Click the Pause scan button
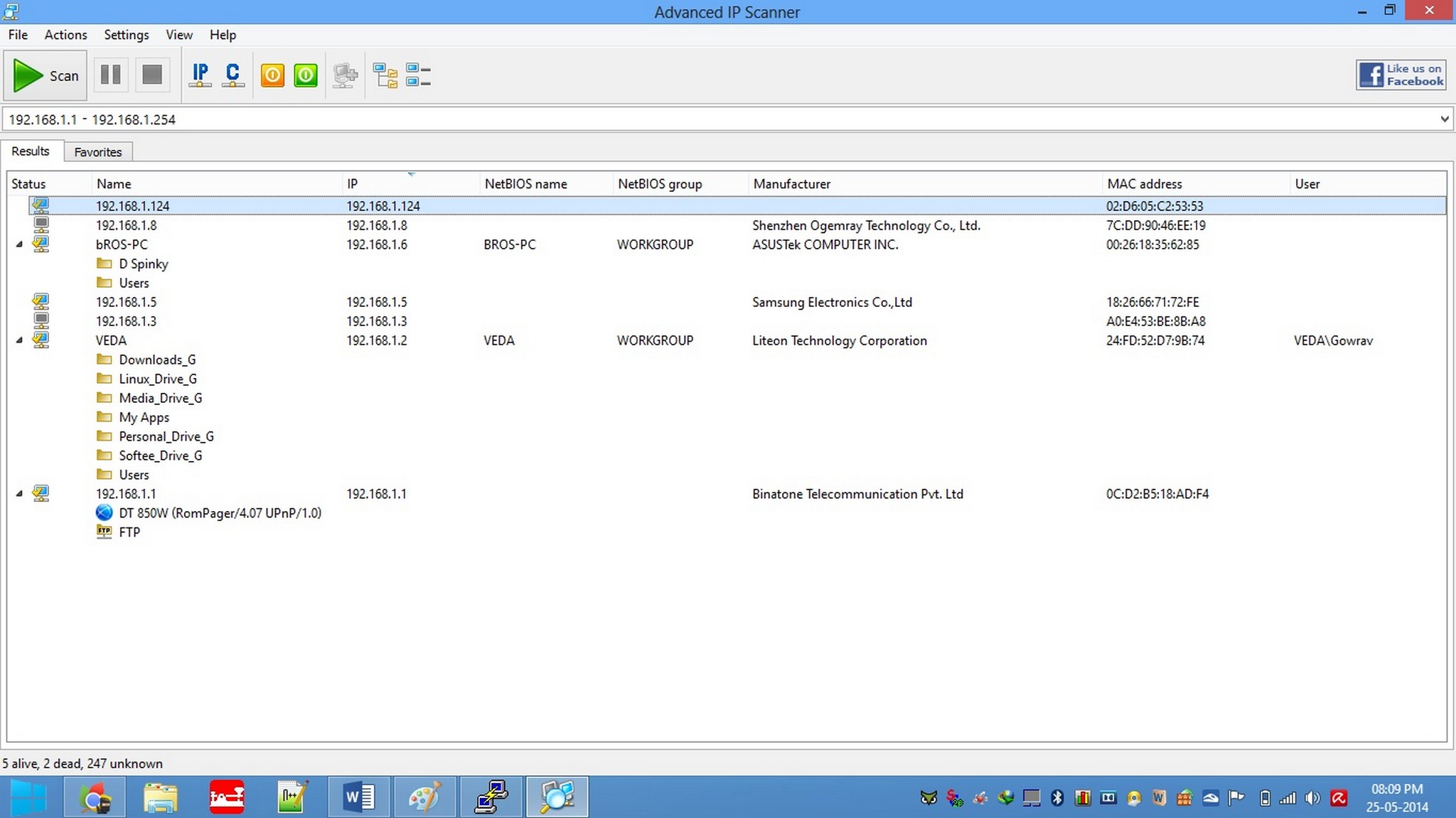 pyautogui.click(x=111, y=75)
